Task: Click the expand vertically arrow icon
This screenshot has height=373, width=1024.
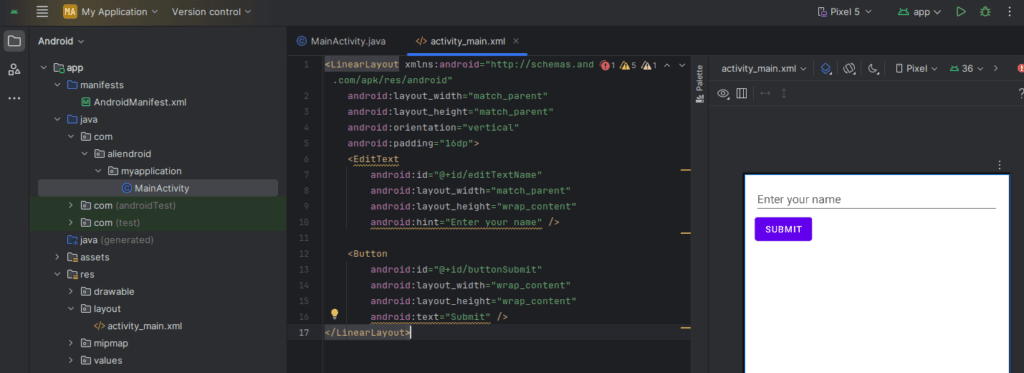Action: [x=784, y=93]
